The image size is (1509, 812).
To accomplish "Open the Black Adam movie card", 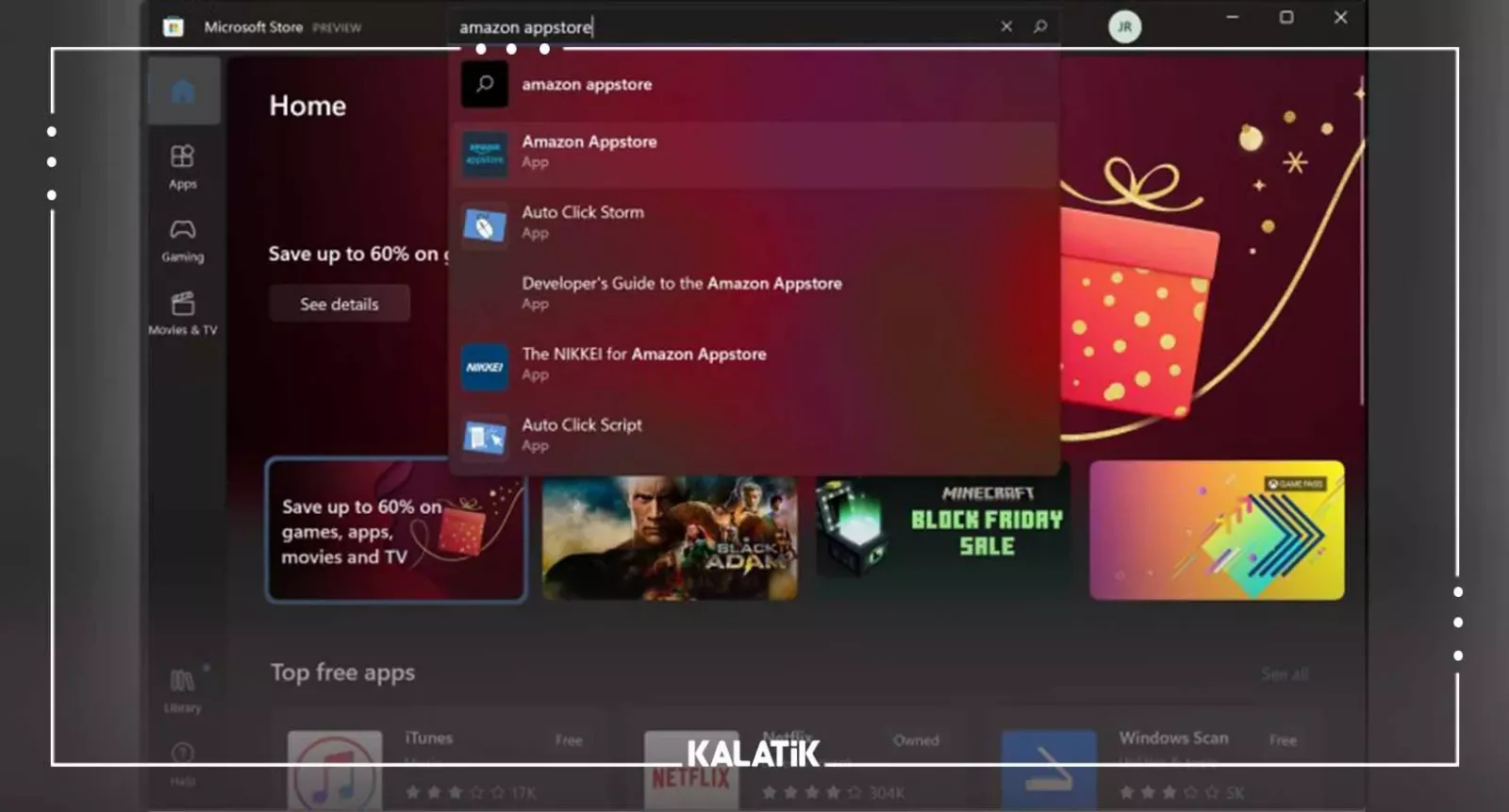I will click(670, 538).
